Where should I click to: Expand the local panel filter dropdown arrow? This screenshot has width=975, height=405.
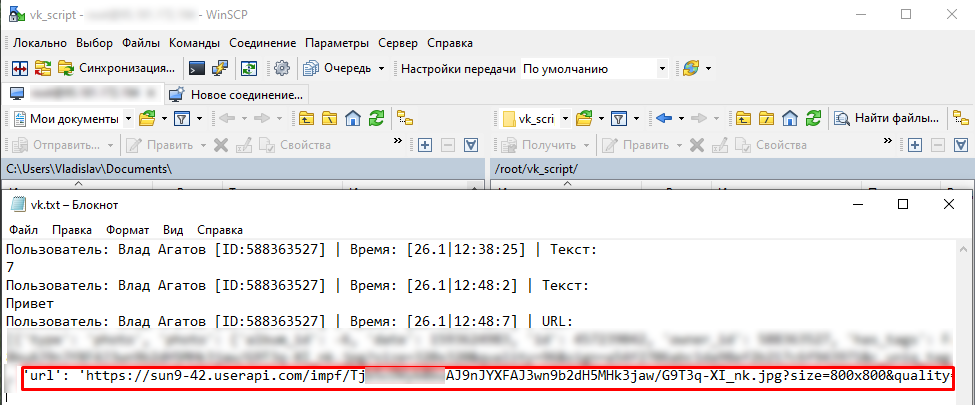pos(199,118)
